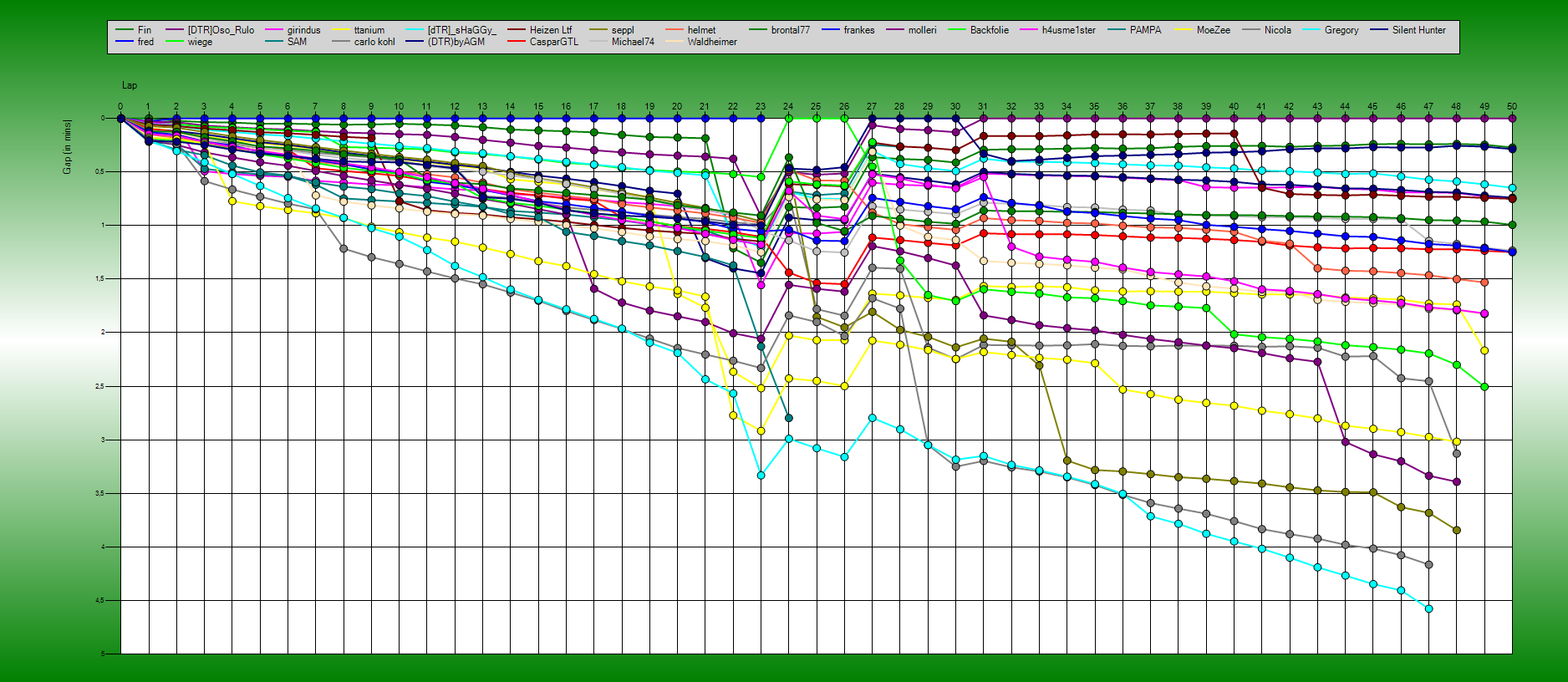Select Michael74 in the legend
1568x682 pixels.
pos(633,42)
